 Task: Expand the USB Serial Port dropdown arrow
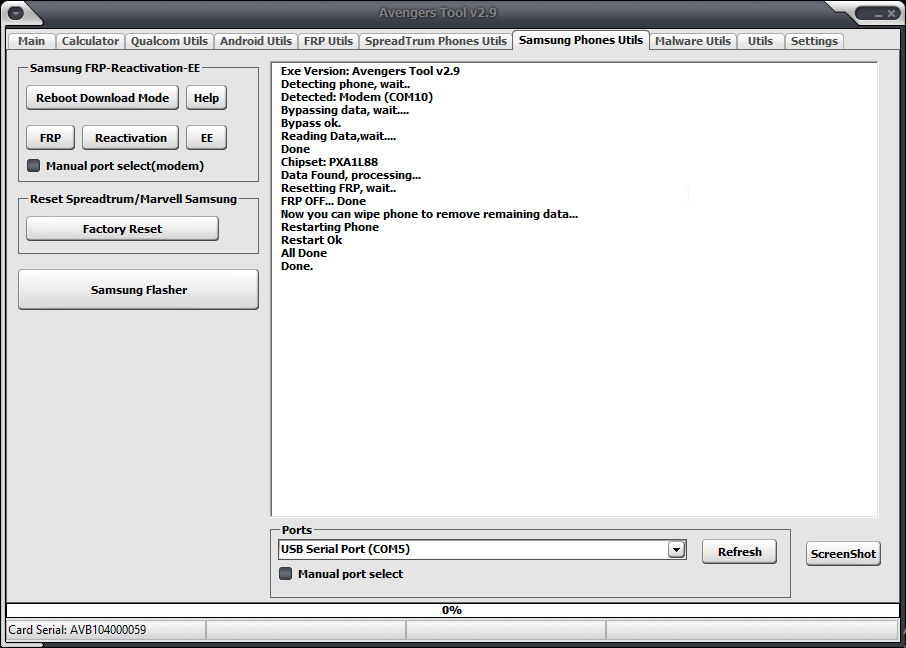[676, 549]
